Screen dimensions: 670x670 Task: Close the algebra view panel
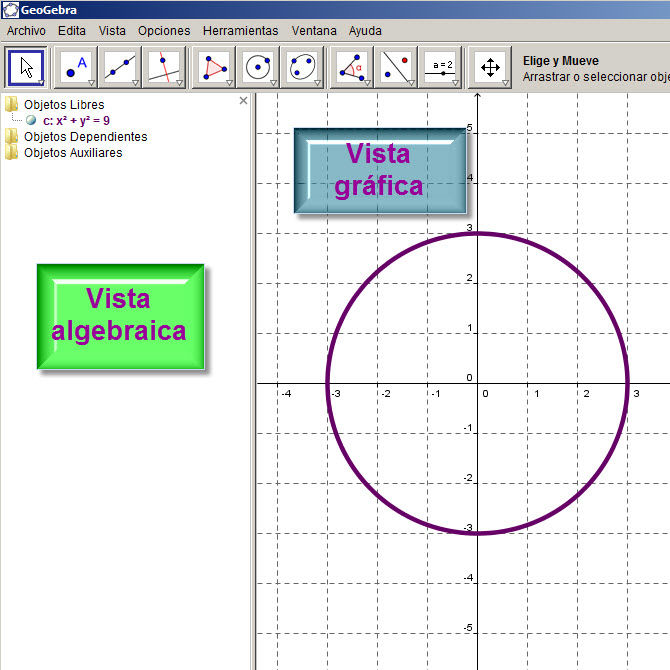[x=243, y=101]
